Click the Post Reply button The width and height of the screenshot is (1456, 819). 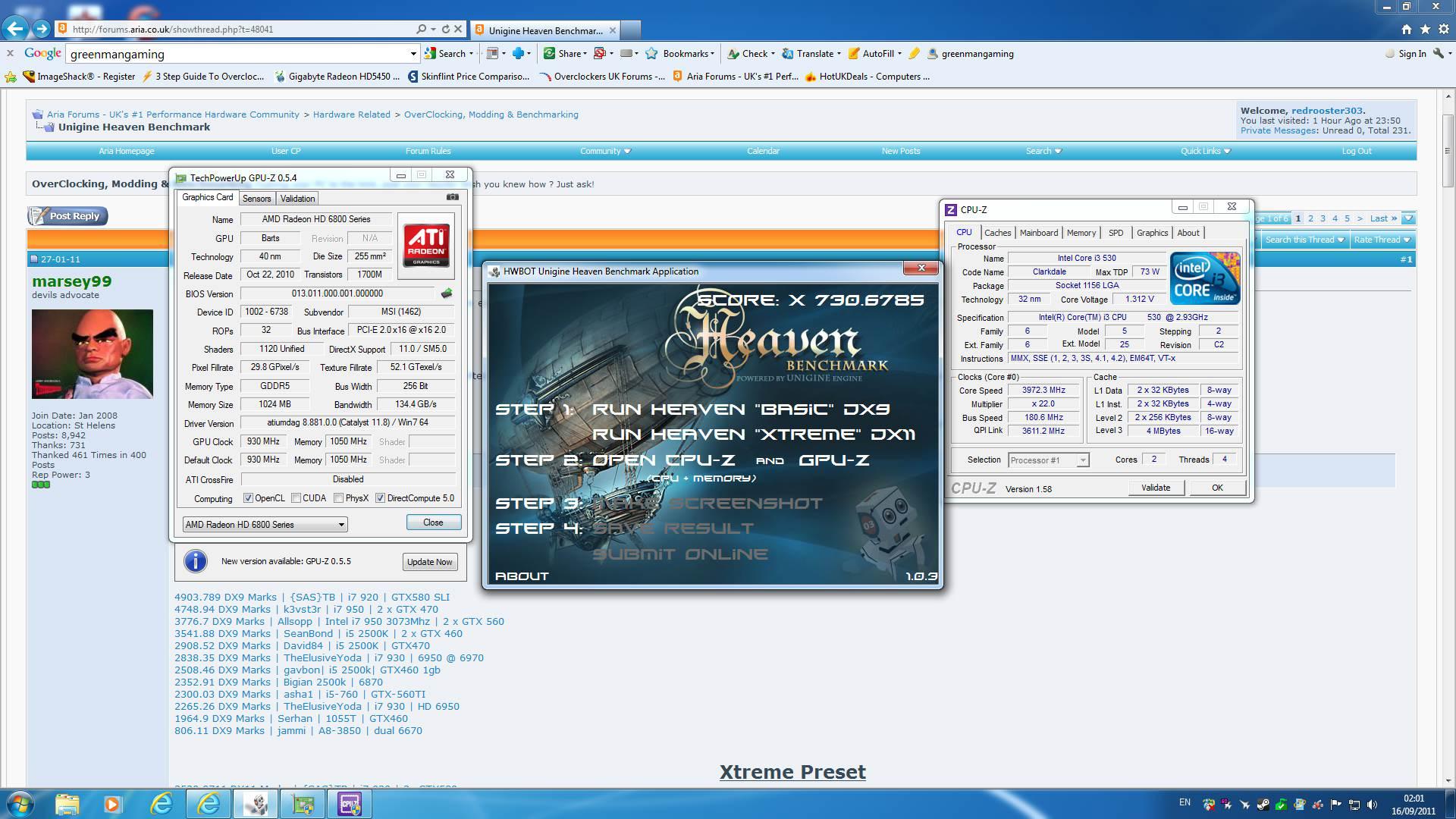[x=68, y=216]
